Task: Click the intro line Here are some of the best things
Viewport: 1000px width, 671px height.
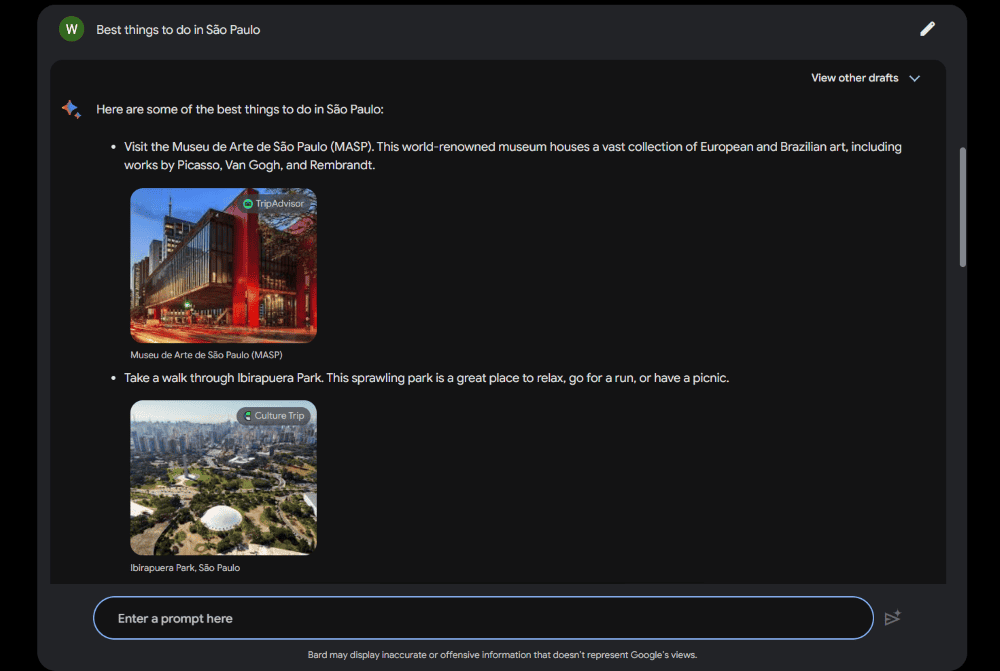Action: [240, 109]
